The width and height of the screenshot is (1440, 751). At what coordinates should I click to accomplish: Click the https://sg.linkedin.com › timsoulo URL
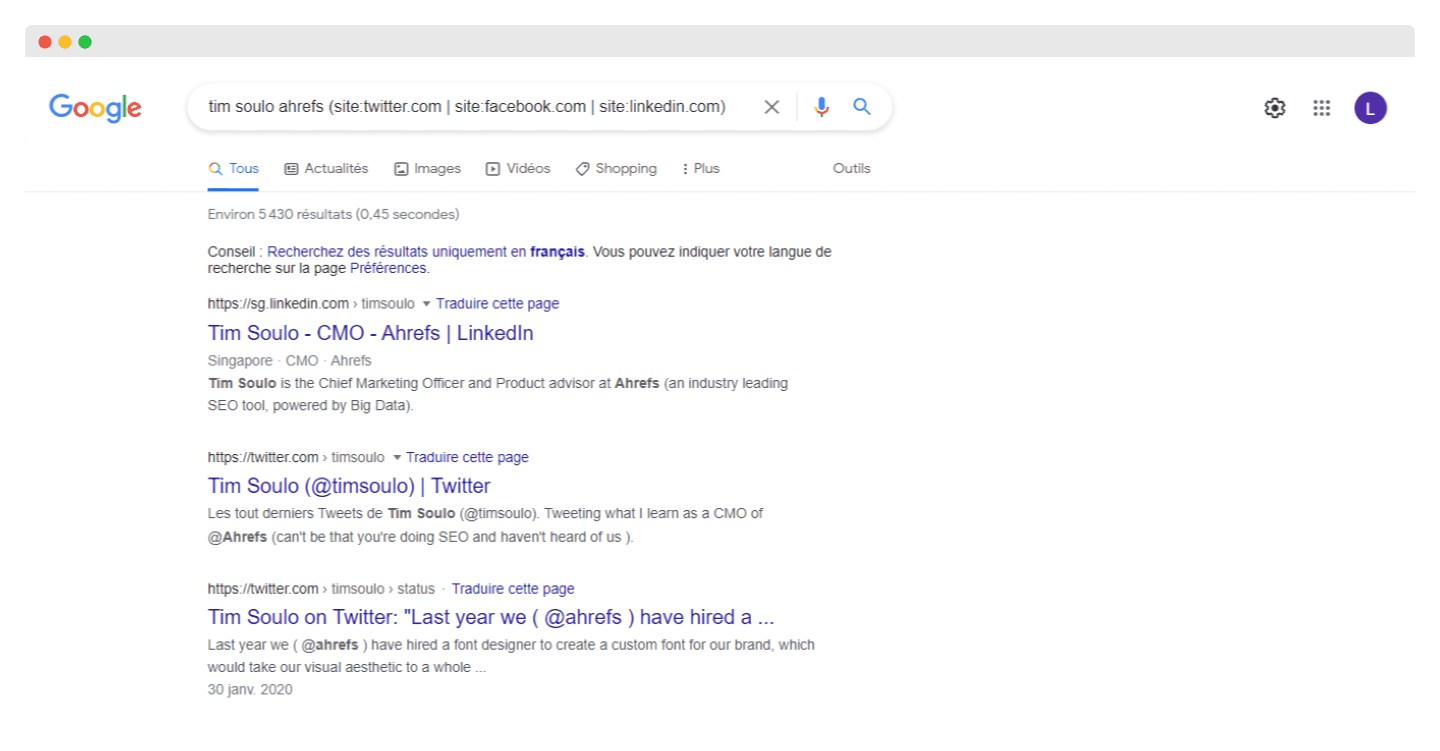point(311,303)
